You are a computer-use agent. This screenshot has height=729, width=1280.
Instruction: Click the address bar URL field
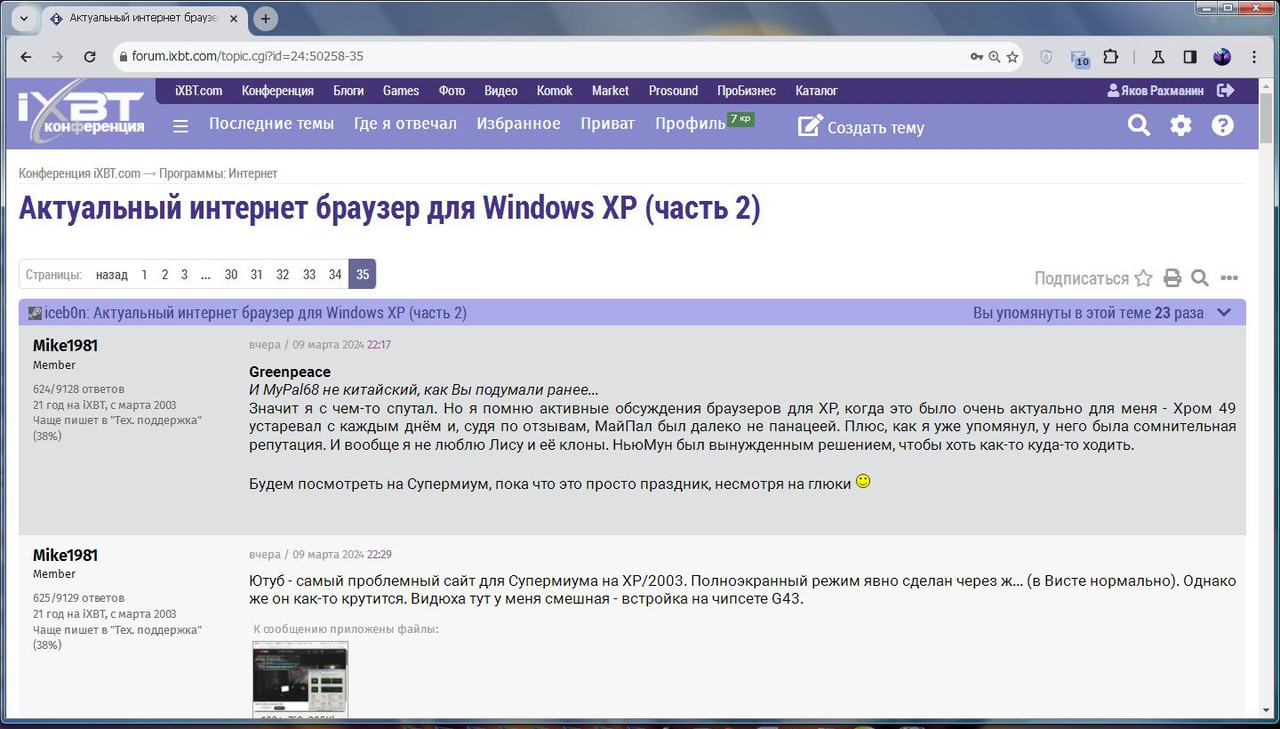[540, 57]
